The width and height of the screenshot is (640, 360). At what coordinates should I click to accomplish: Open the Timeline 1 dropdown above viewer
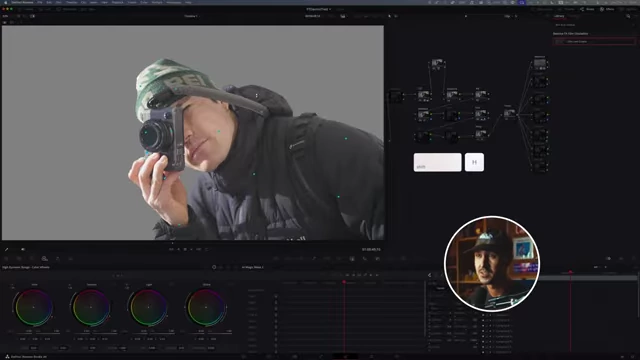click(191, 16)
